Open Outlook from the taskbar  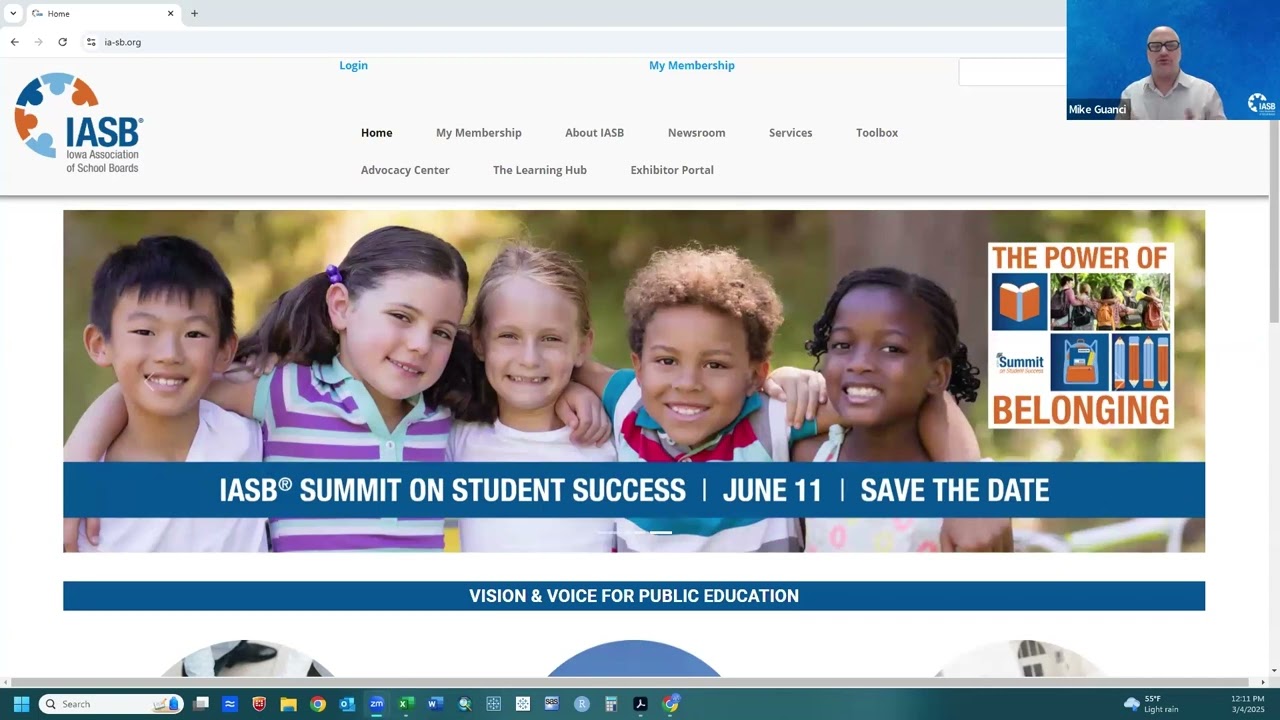(347, 704)
